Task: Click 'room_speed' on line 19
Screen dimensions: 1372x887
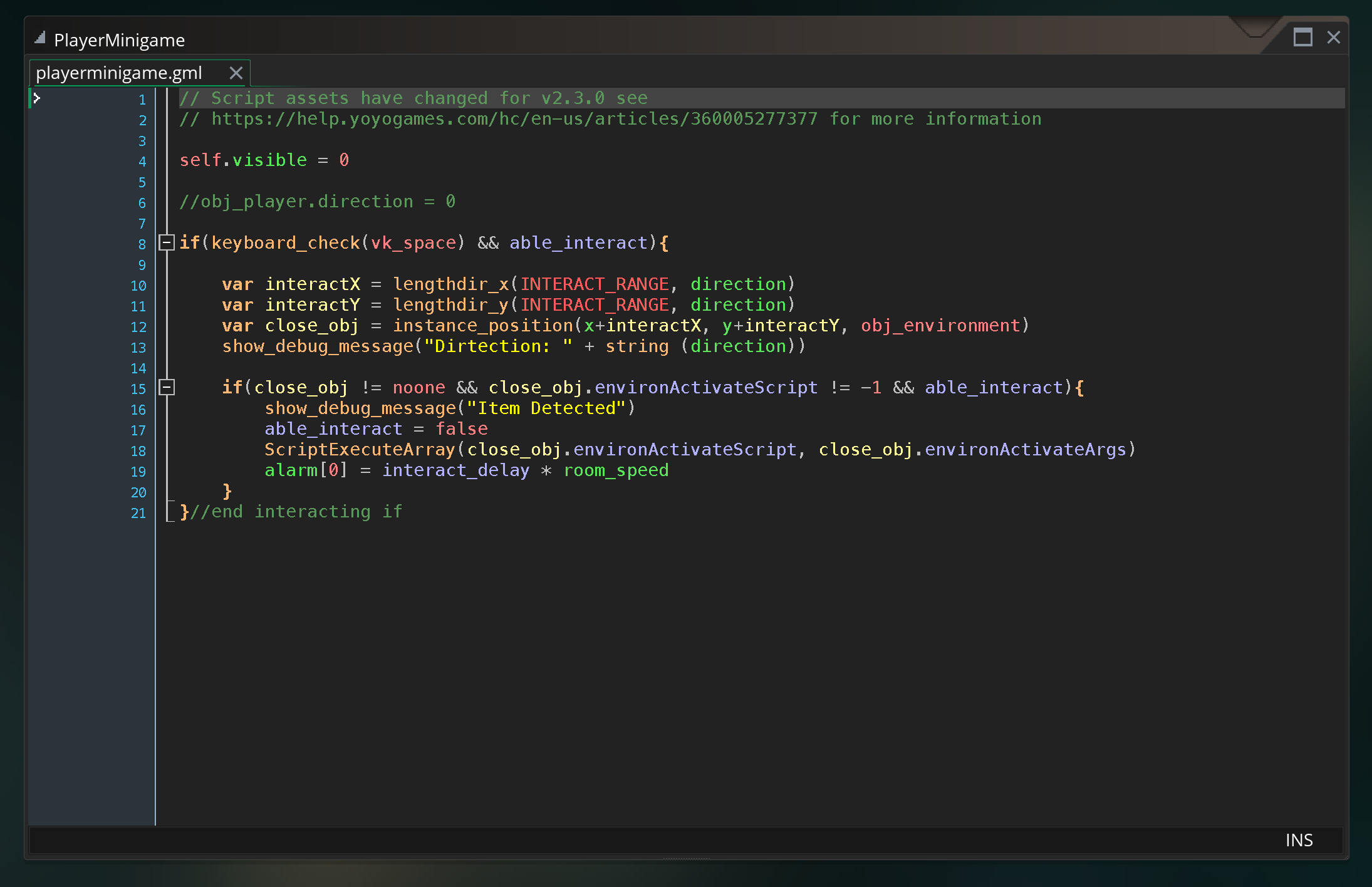Action: 616,470
